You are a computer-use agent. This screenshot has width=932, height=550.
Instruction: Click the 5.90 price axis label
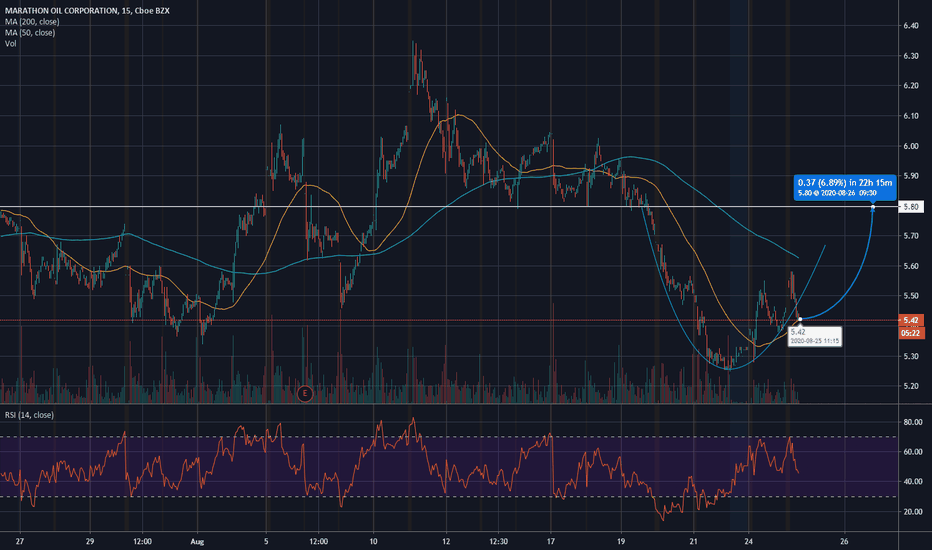[x=911, y=176]
